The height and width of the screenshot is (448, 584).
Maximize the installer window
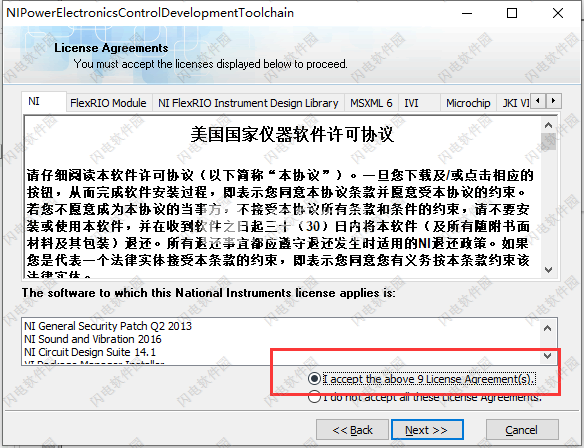[512, 13]
